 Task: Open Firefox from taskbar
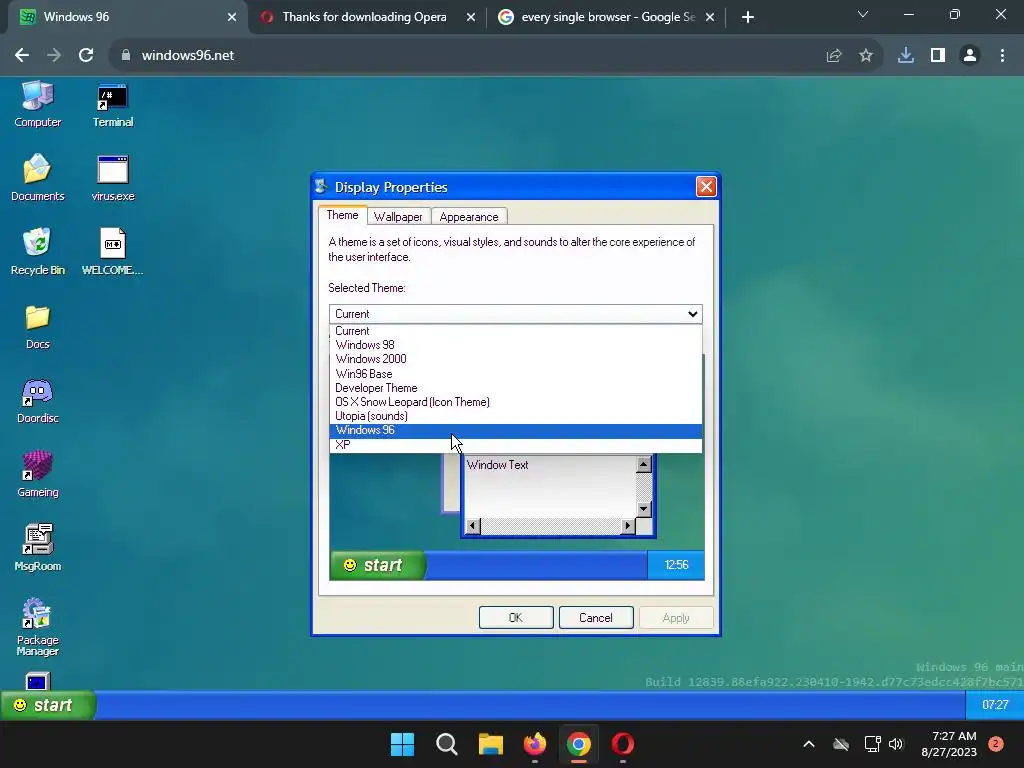[x=535, y=744]
